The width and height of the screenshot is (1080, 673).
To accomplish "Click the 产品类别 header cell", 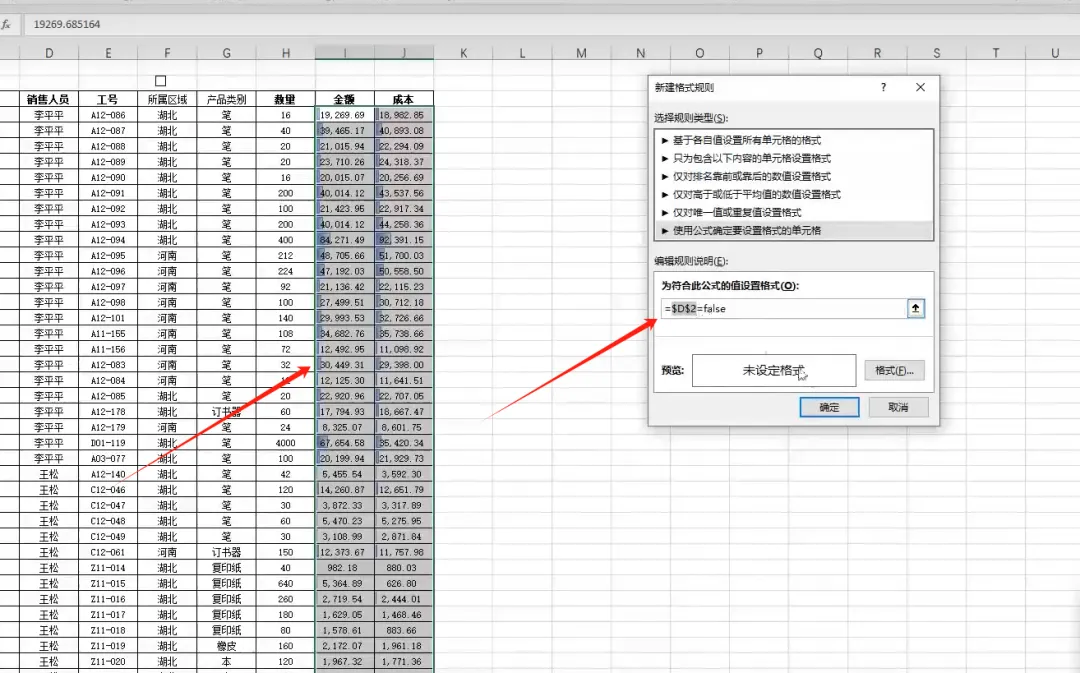I will pyautogui.click(x=227, y=99).
